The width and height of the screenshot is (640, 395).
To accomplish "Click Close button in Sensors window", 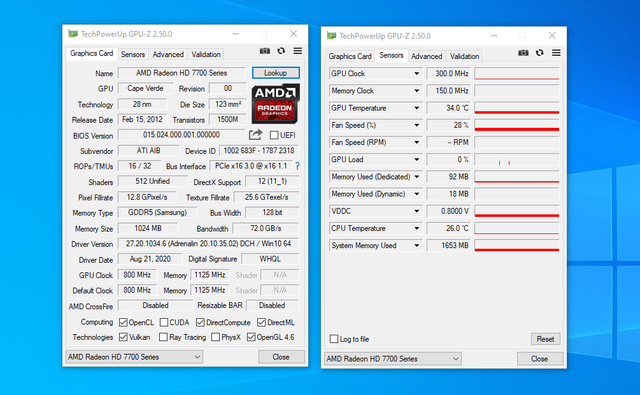I will point(540,359).
